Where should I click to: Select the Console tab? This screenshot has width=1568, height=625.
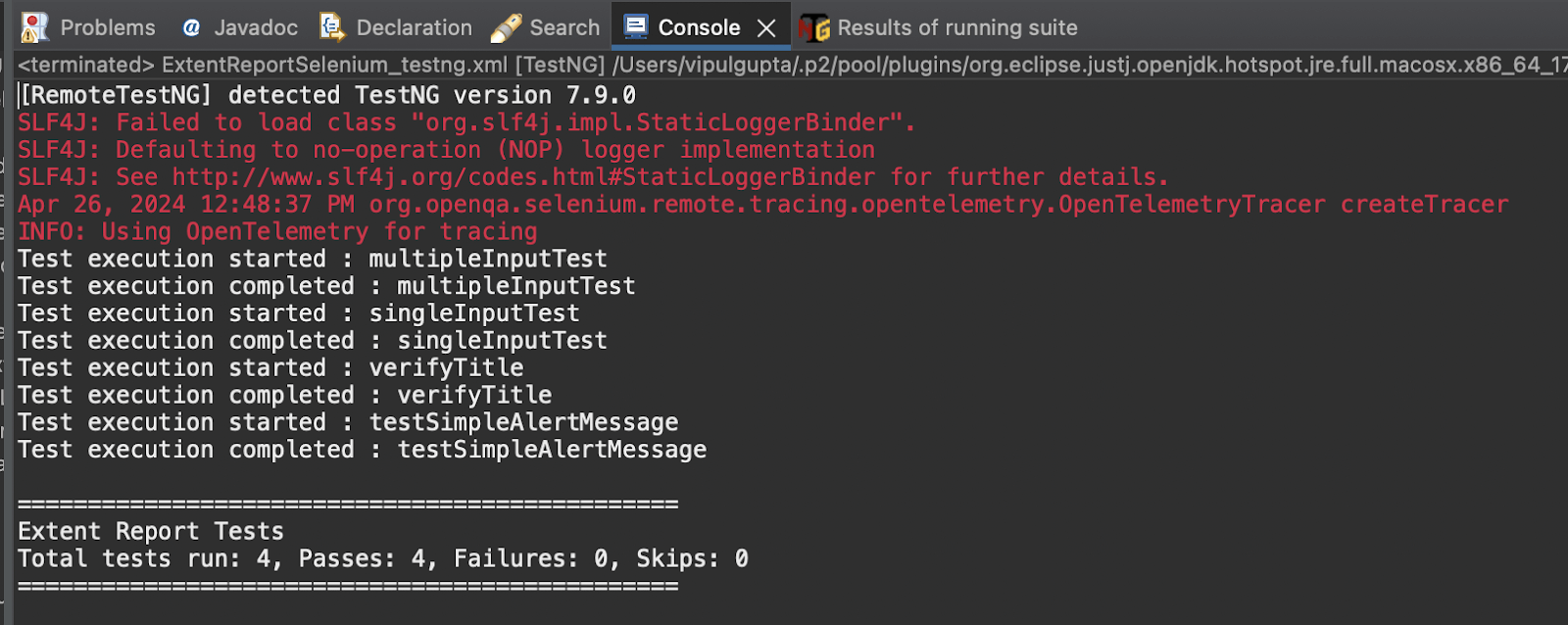(x=699, y=26)
